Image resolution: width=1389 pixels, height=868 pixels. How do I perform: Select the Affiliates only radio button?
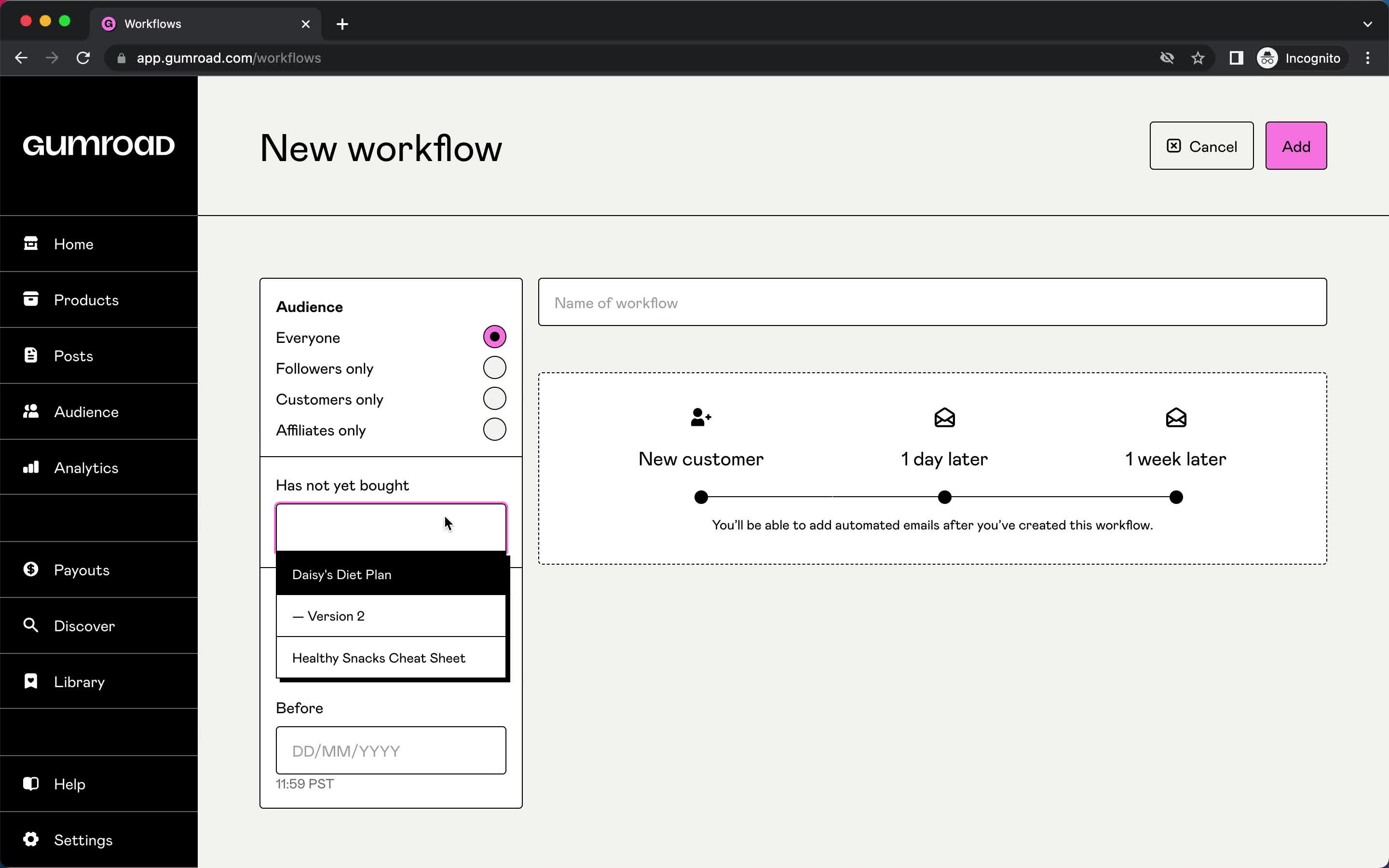click(x=494, y=429)
